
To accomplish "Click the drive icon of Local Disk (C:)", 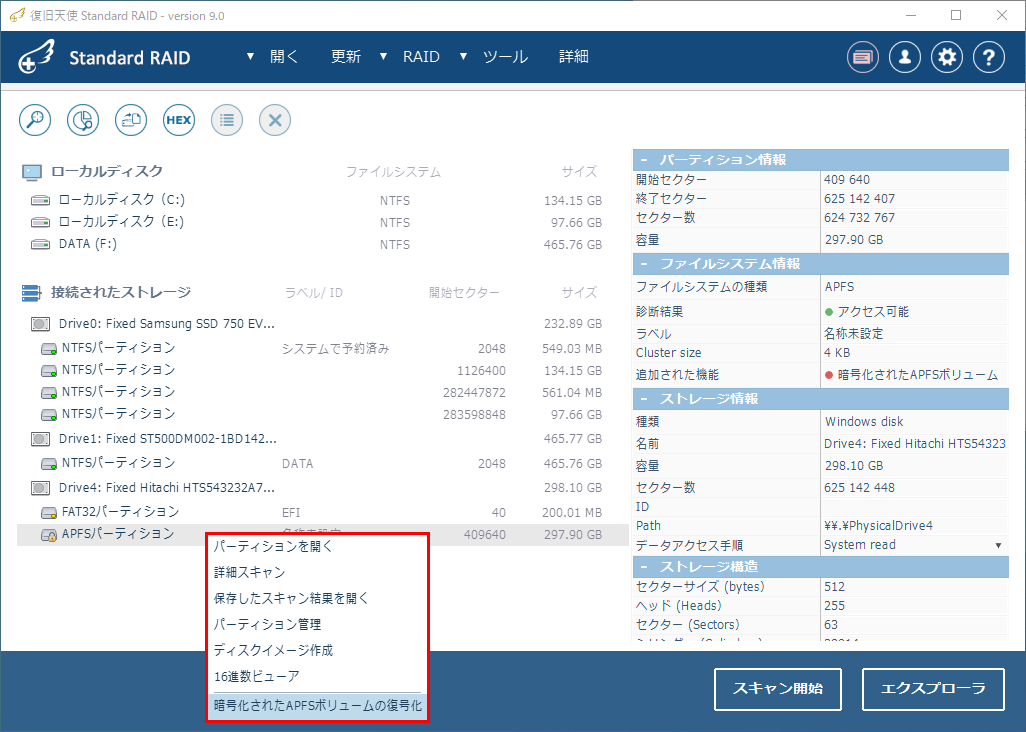I will point(41,200).
